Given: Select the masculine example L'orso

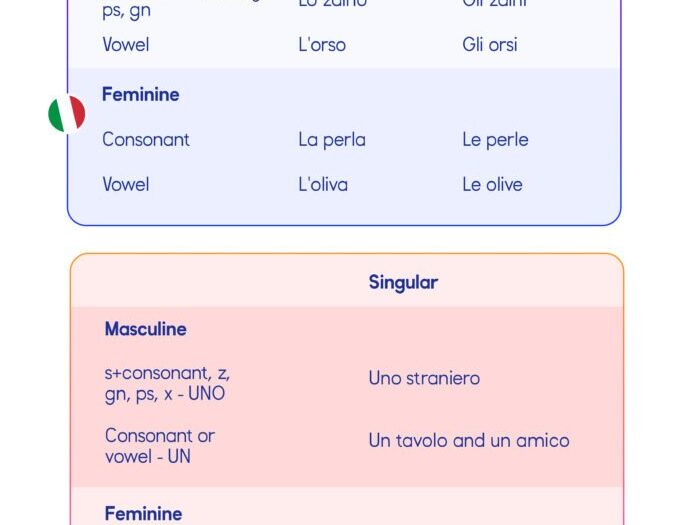Looking at the screenshot, I should point(322,45).
